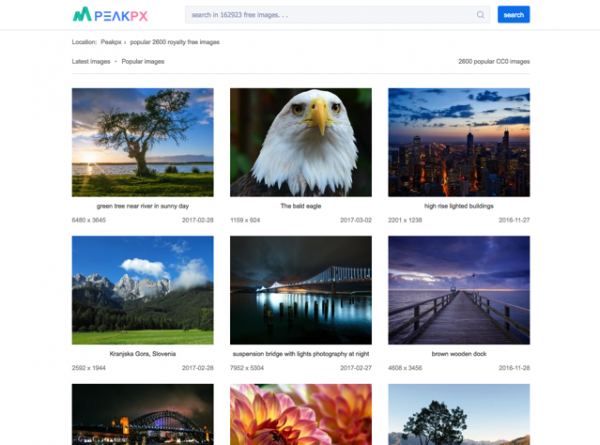
Task: Click 'Kranjska Gora, Slovenia' caption link
Action: pyautogui.click(x=143, y=354)
